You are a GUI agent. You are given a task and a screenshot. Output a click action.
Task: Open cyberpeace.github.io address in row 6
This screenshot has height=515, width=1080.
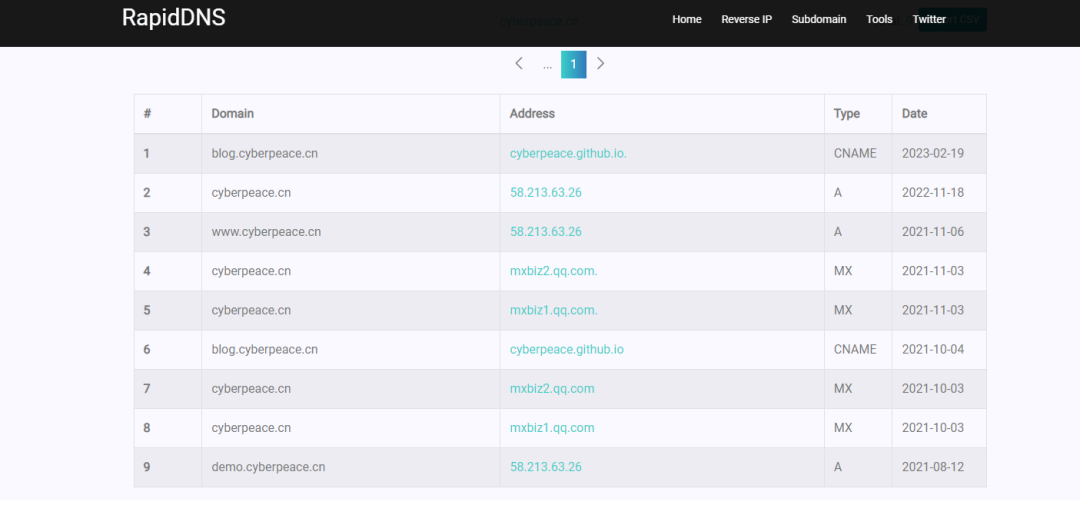coord(566,349)
